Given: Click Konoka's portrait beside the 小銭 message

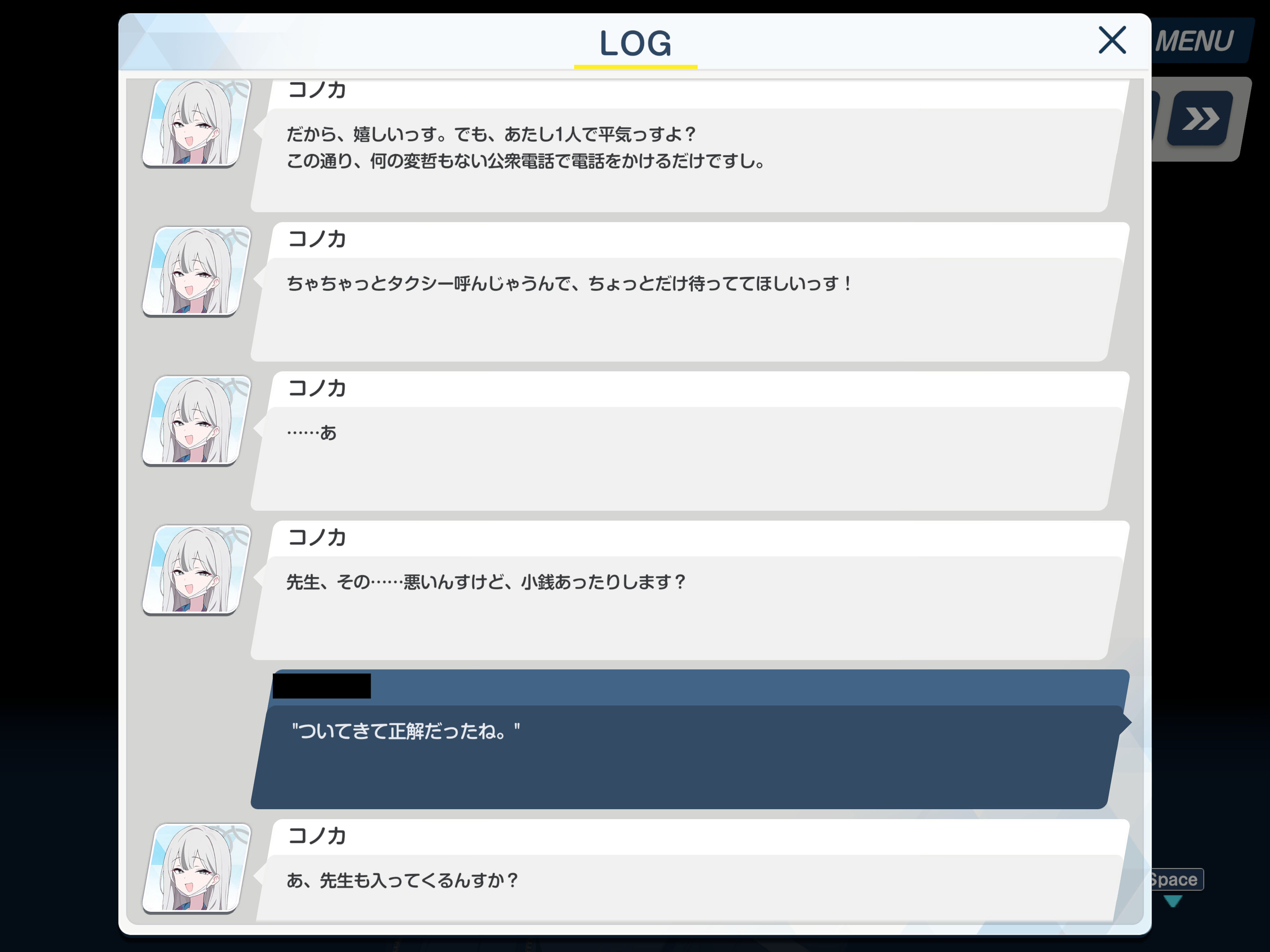Looking at the screenshot, I should [196, 570].
